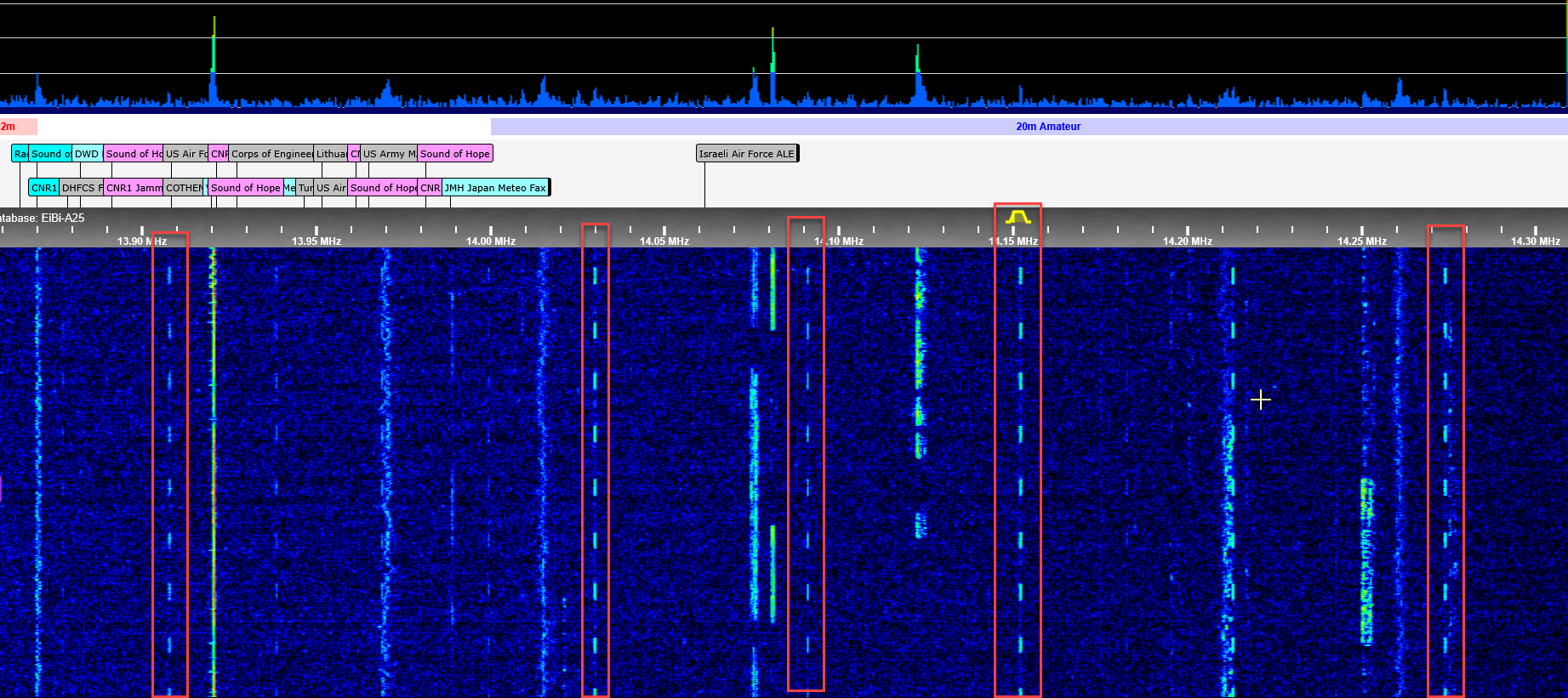Open the JMH Japan Meteo Fax label

pos(495,188)
